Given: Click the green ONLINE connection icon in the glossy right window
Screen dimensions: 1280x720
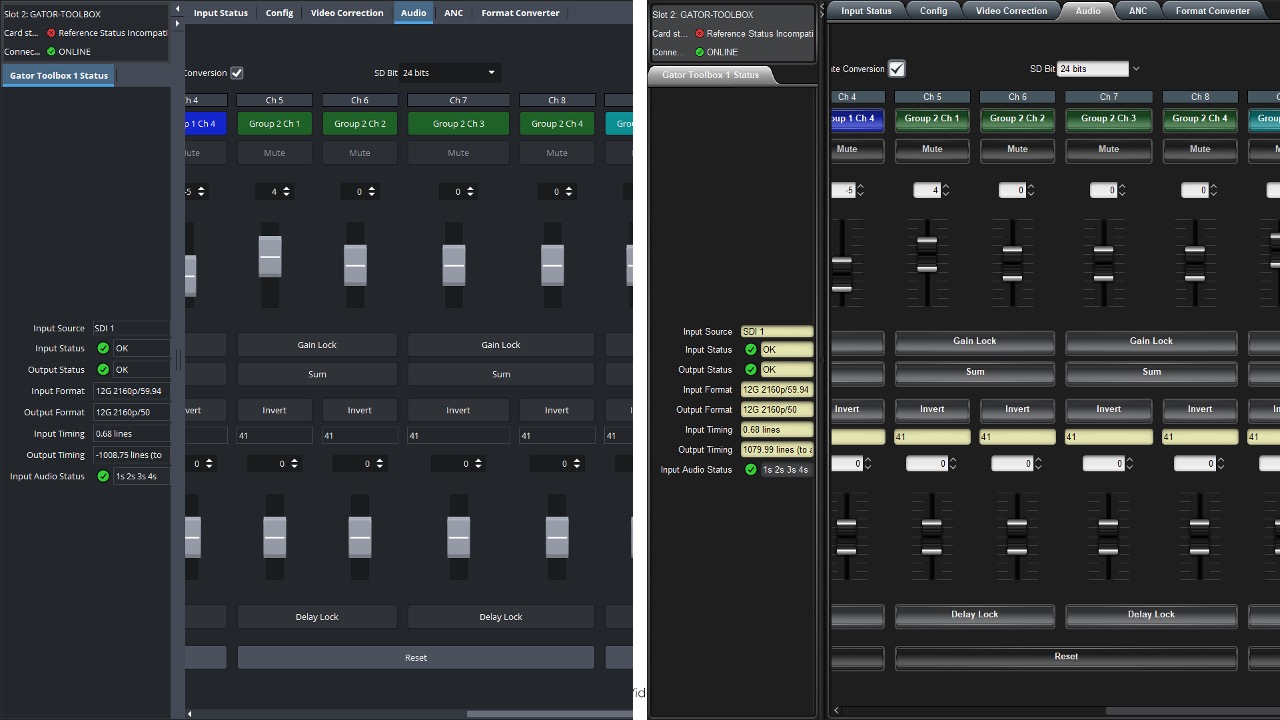Looking at the screenshot, I should 699,52.
